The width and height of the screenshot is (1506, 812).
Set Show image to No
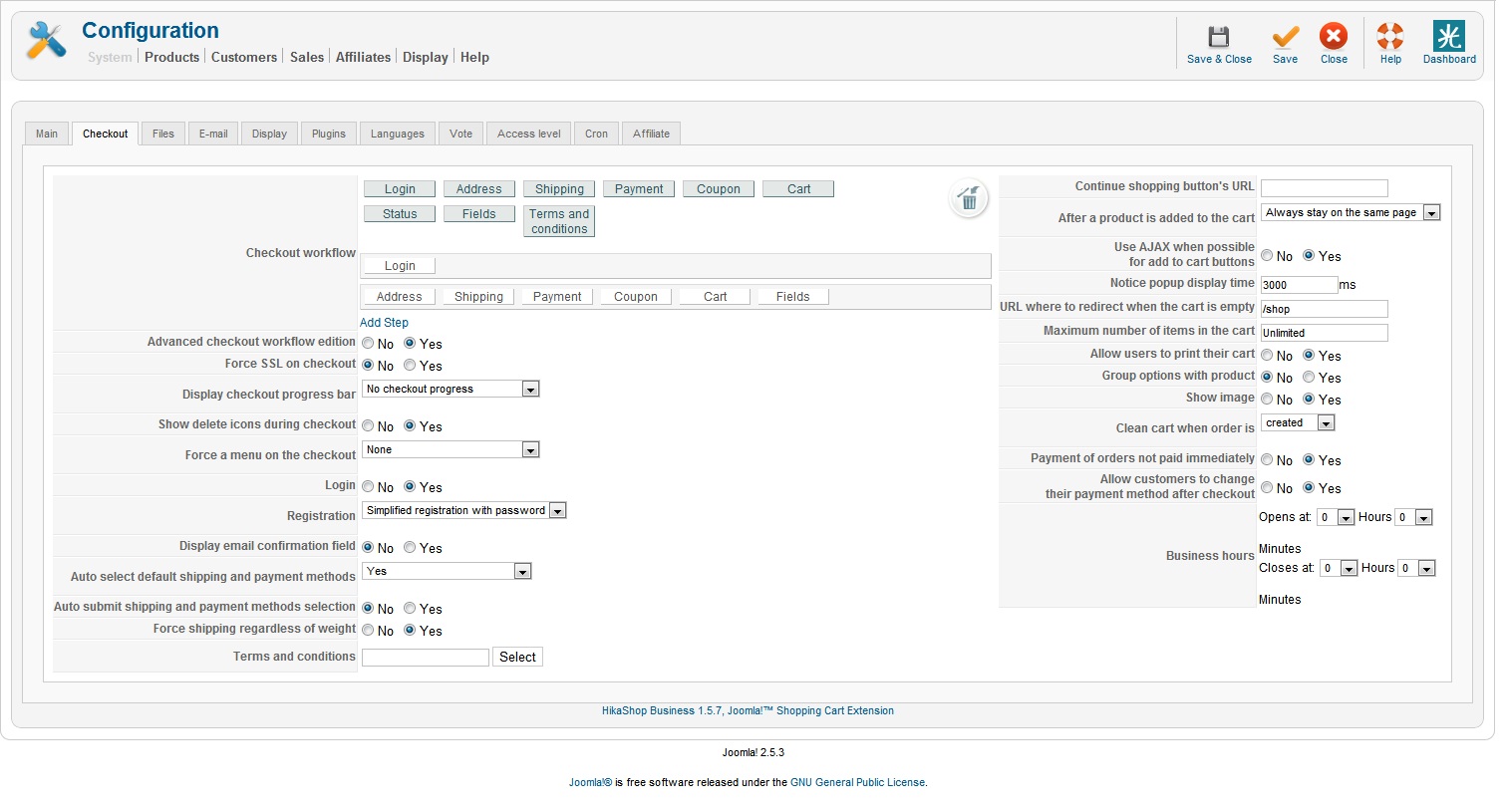(x=1267, y=400)
